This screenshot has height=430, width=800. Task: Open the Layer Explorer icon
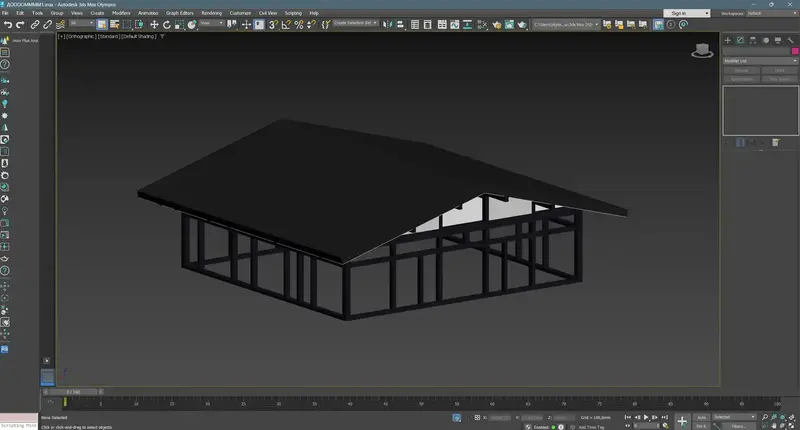(428, 24)
